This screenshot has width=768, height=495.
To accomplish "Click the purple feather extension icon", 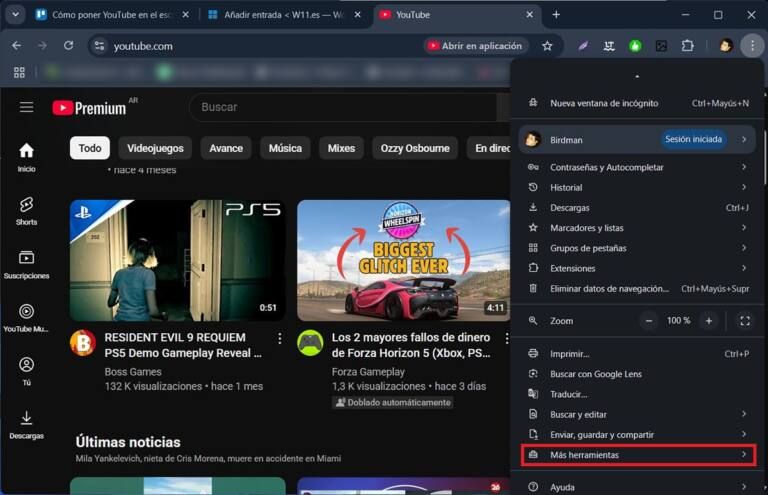I will [x=583, y=46].
